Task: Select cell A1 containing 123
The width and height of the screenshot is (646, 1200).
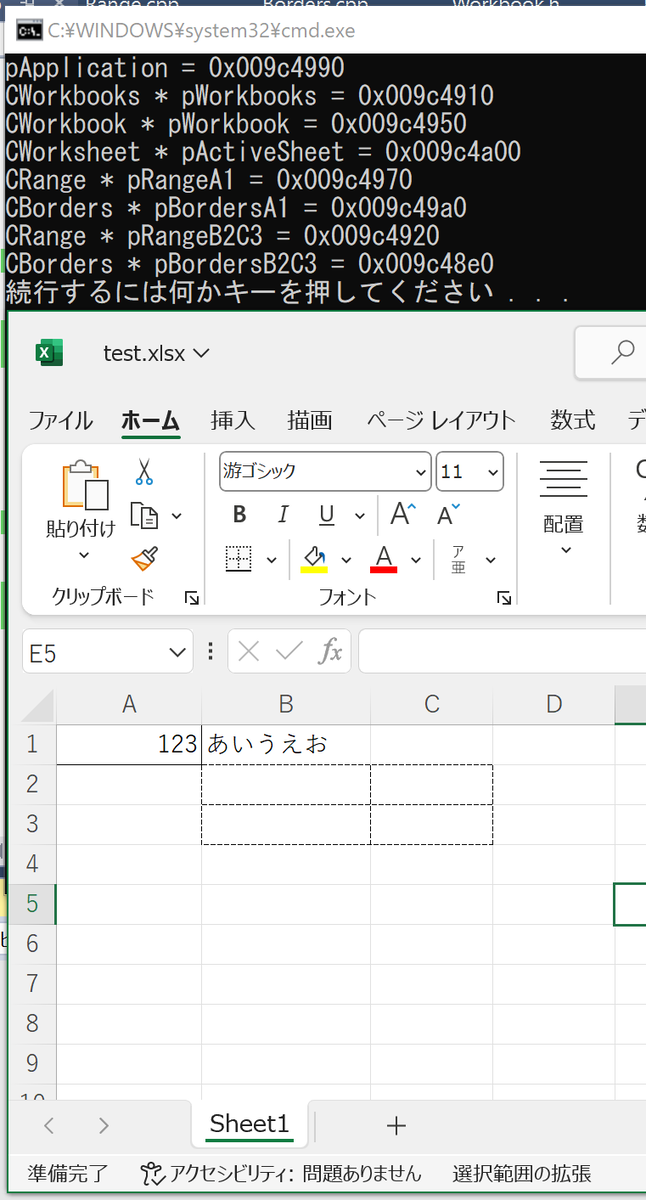Action: point(129,744)
